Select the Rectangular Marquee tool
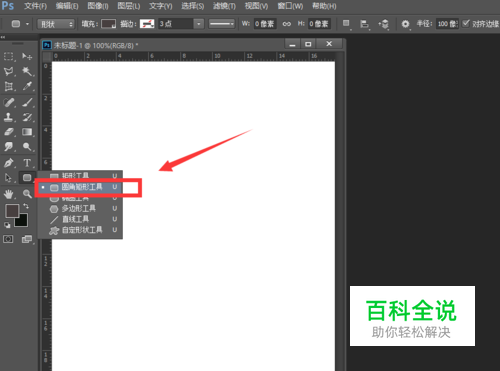This screenshot has height=371, width=500. 9,56
